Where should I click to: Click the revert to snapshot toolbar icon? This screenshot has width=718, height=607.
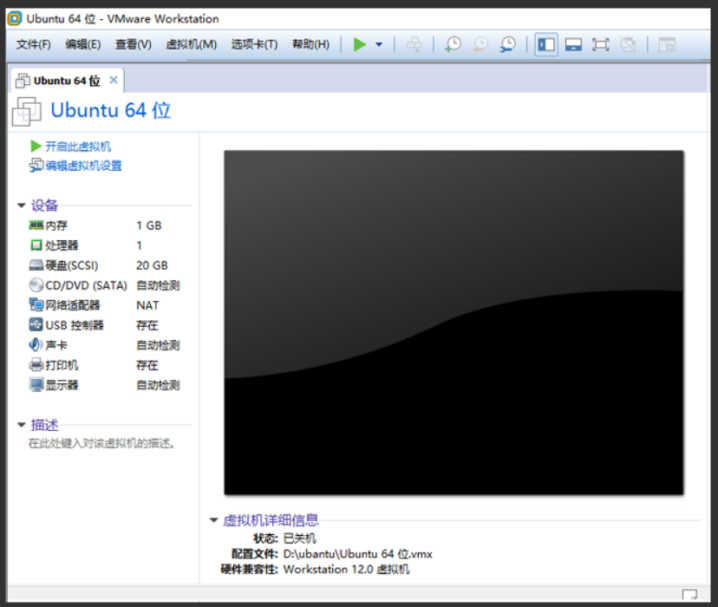pyautogui.click(x=480, y=44)
